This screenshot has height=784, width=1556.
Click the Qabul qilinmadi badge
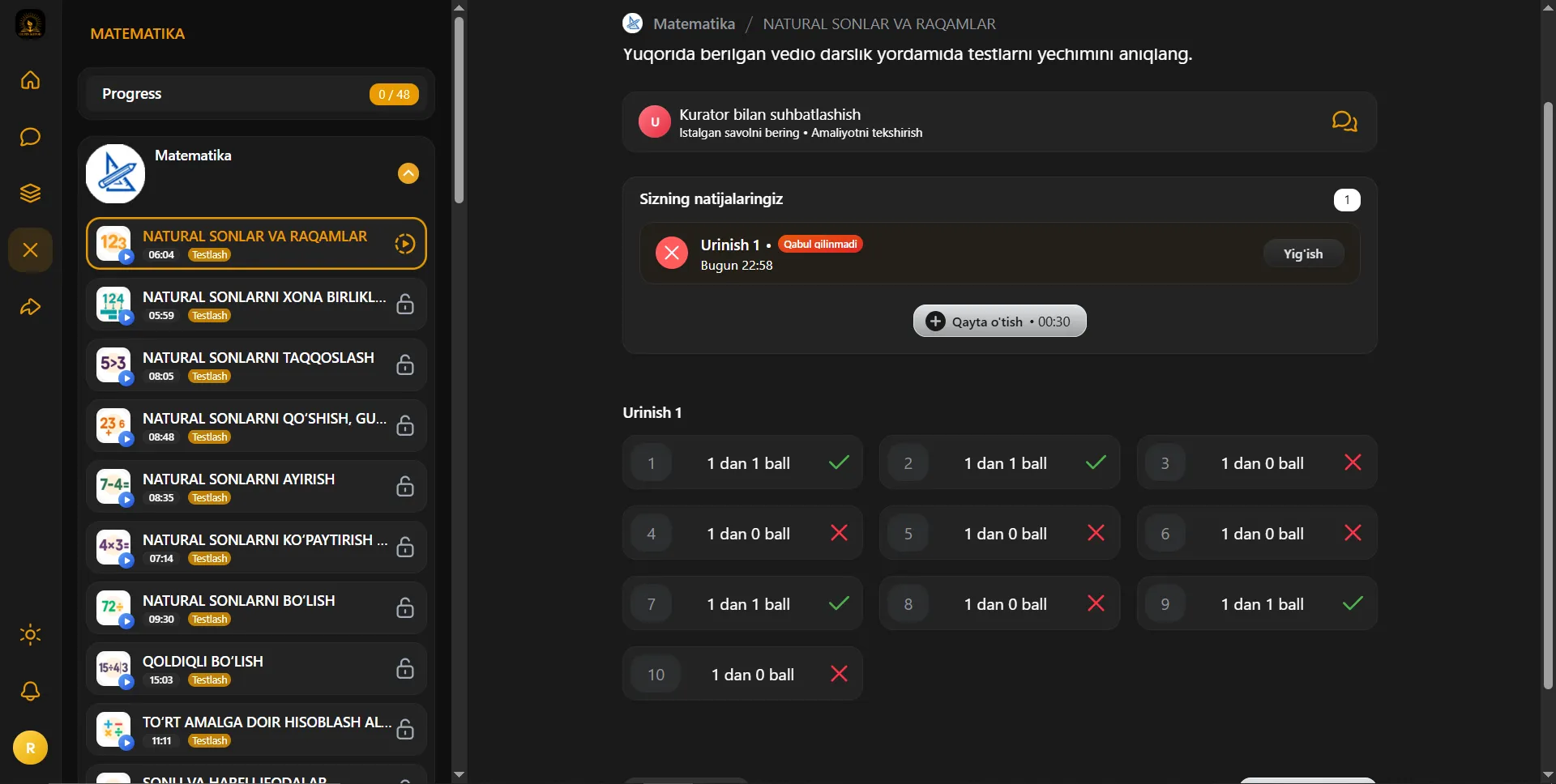(820, 244)
